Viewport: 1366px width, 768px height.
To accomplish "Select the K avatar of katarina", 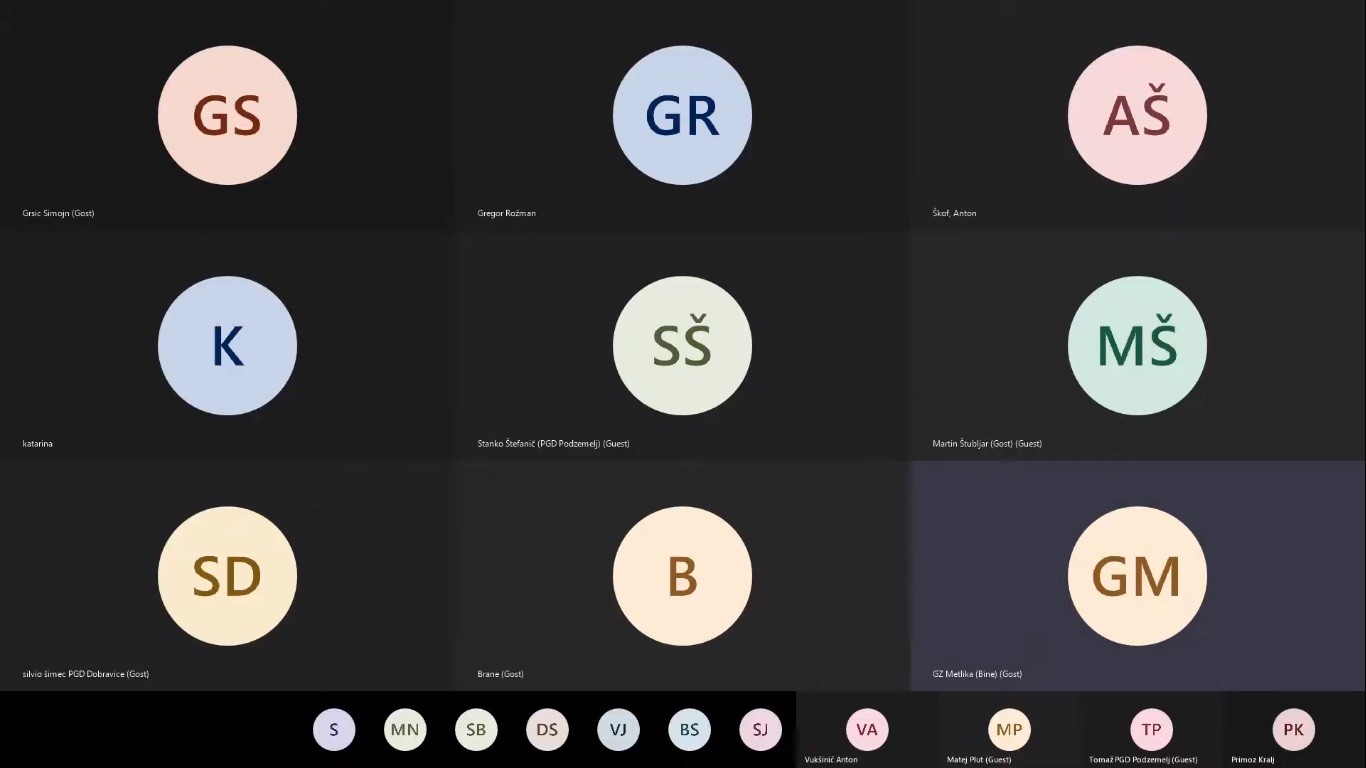I will click(227, 346).
